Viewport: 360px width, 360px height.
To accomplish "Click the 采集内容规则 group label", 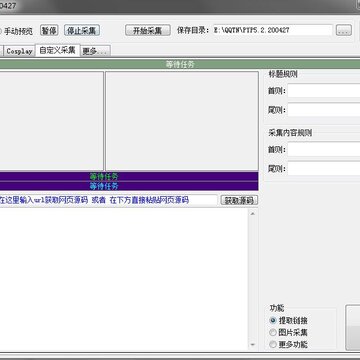I will [x=290, y=133].
